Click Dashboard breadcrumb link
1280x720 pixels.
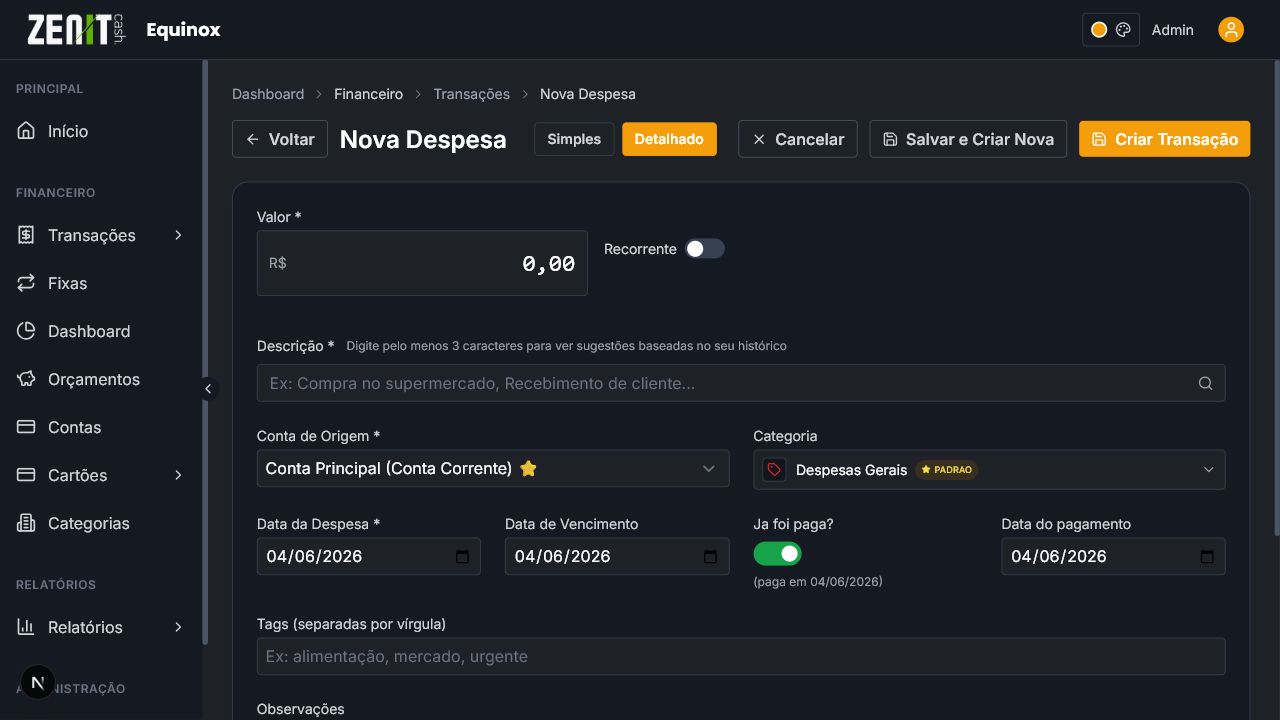click(x=268, y=94)
